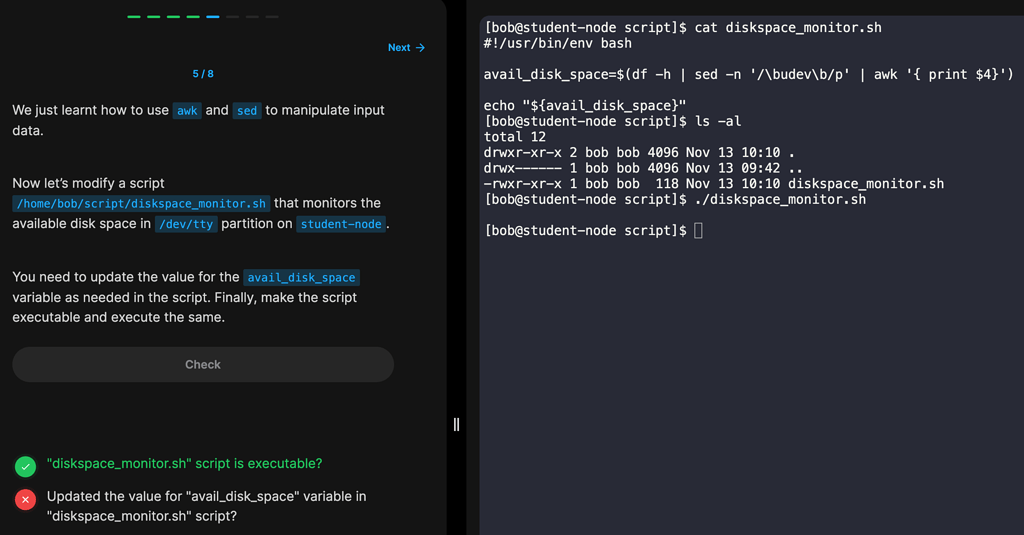Click the green checkmark status icon
The image size is (1024, 535).
(x=26, y=466)
